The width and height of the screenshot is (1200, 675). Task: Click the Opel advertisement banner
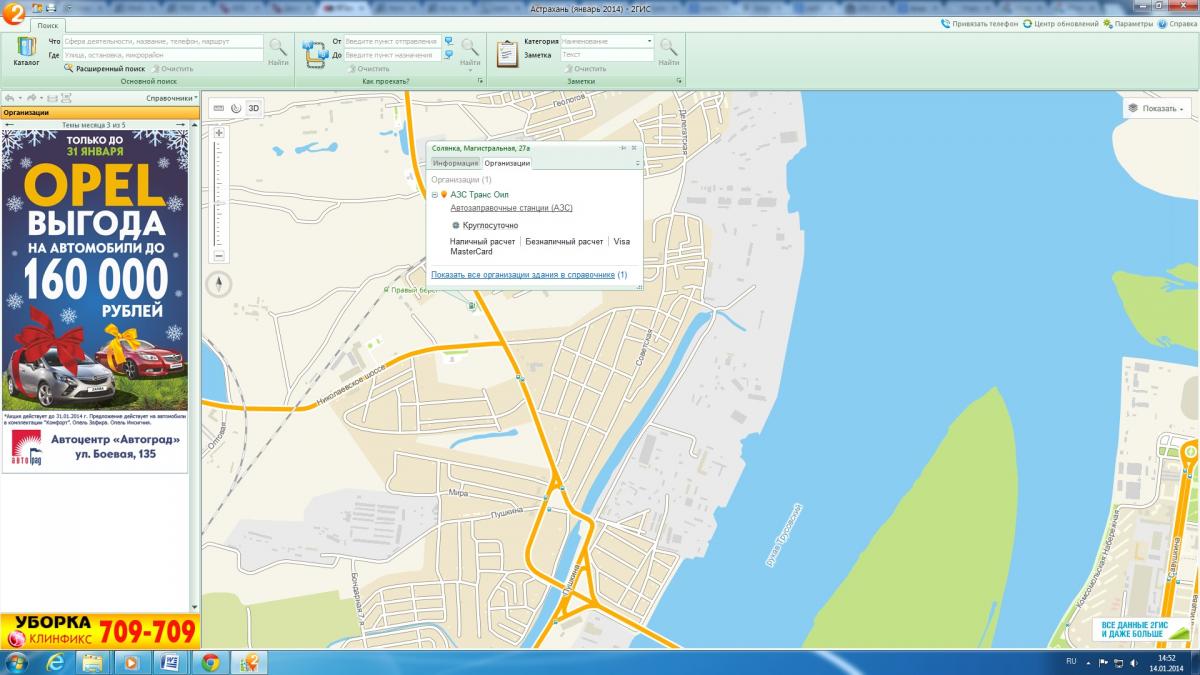click(x=94, y=301)
